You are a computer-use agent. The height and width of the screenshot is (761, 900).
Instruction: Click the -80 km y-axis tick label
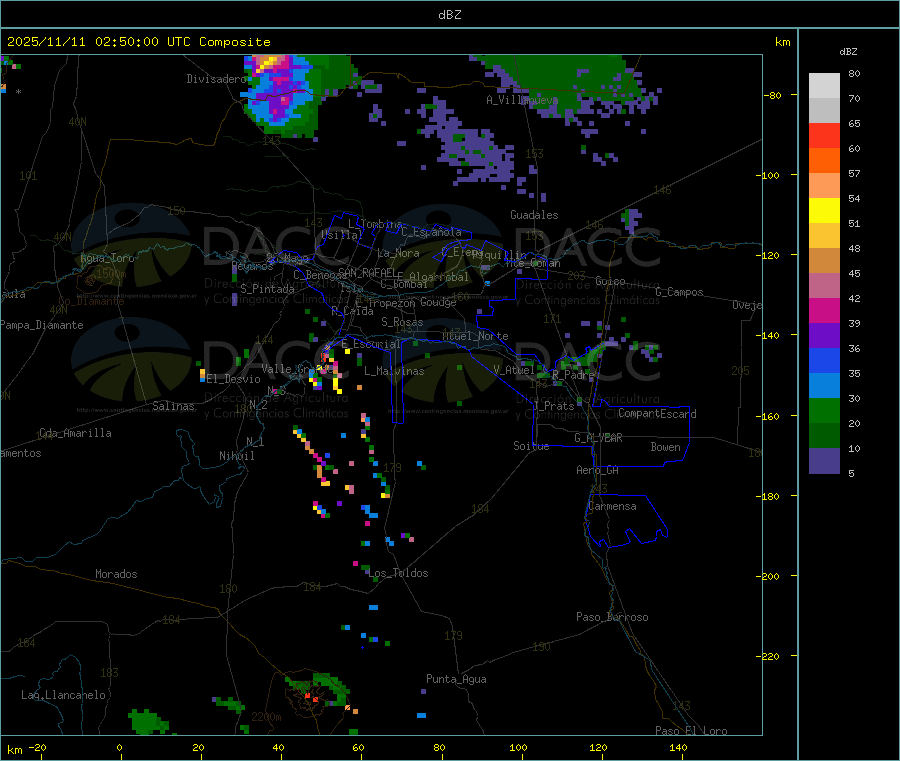click(773, 95)
